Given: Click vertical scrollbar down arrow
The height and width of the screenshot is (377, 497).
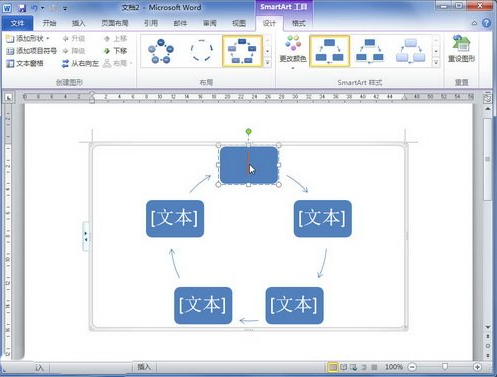Looking at the screenshot, I should tap(487, 327).
